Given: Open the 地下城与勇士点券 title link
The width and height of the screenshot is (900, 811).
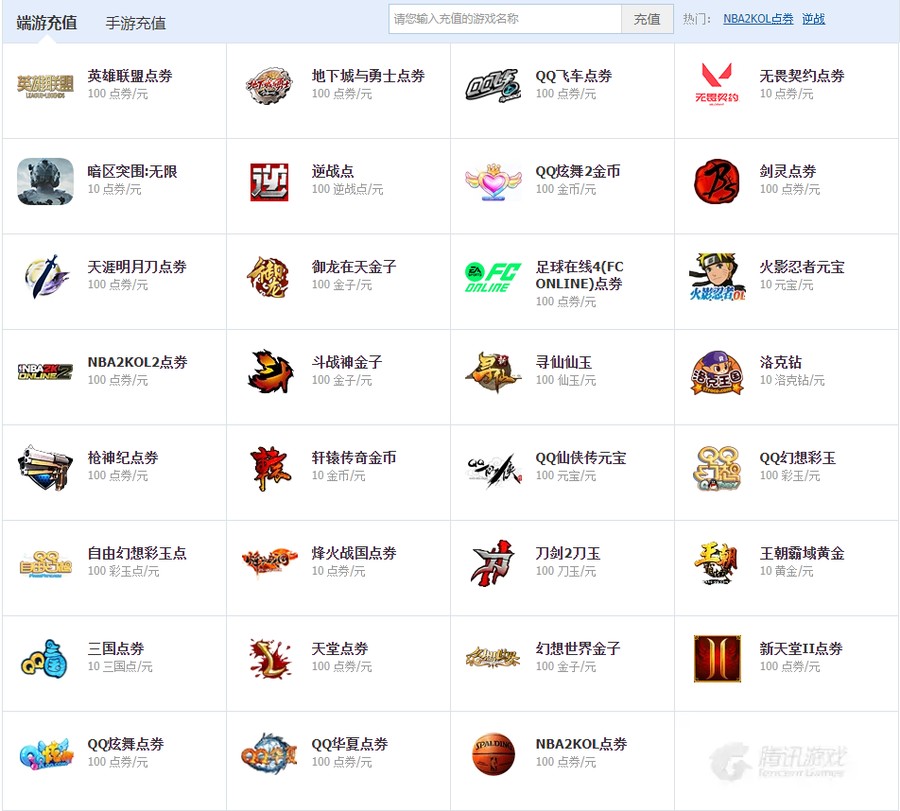Looking at the screenshot, I should click(x=368, y=76).
